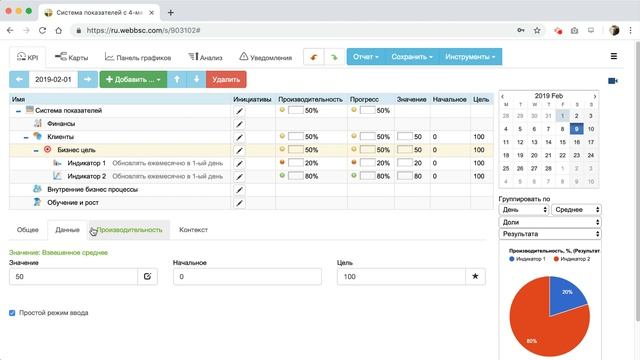The width and height of the screenshot is (640, 360).
Task: Collapse the Система показателей node
Action: click(x=18, y=111)
